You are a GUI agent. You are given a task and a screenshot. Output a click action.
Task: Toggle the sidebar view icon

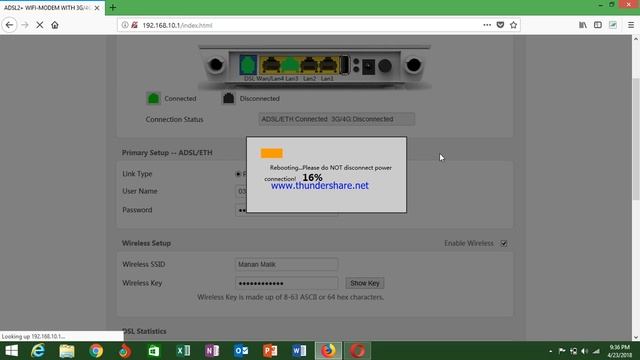[x=598, y=25]
